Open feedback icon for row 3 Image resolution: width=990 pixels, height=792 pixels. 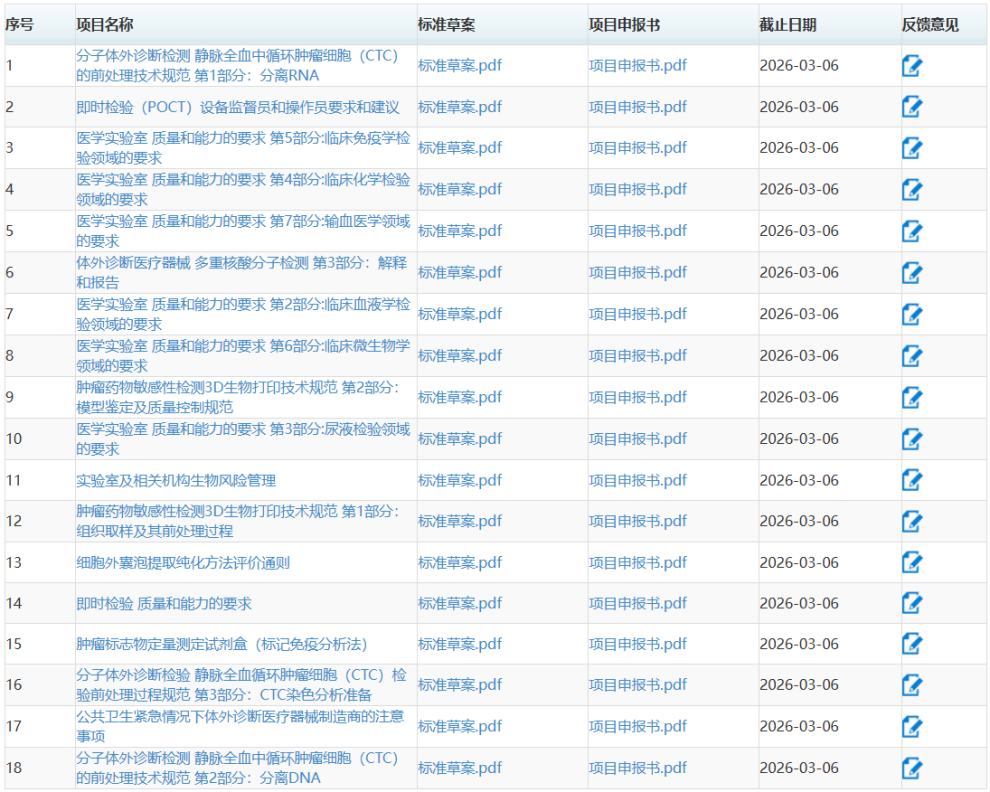click(x=911, y=148)
